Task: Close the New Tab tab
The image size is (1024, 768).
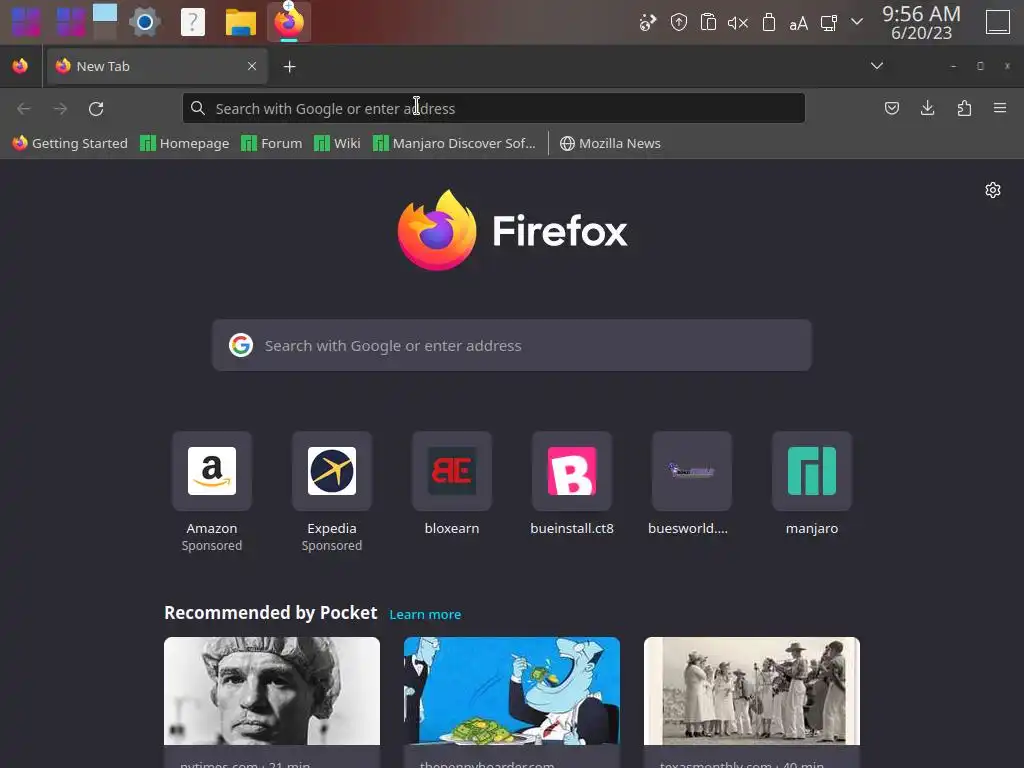Action: pyautogui.click(x=252, y=66)
